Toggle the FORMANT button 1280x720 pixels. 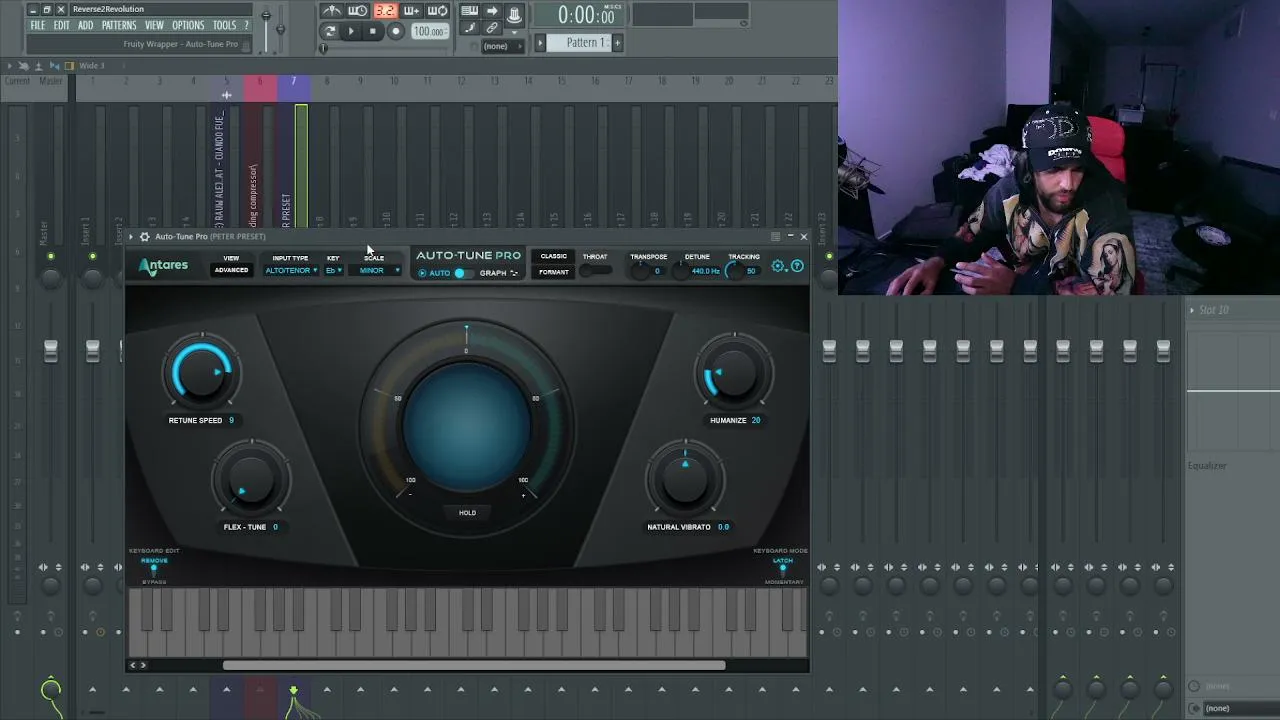(553, 272)
